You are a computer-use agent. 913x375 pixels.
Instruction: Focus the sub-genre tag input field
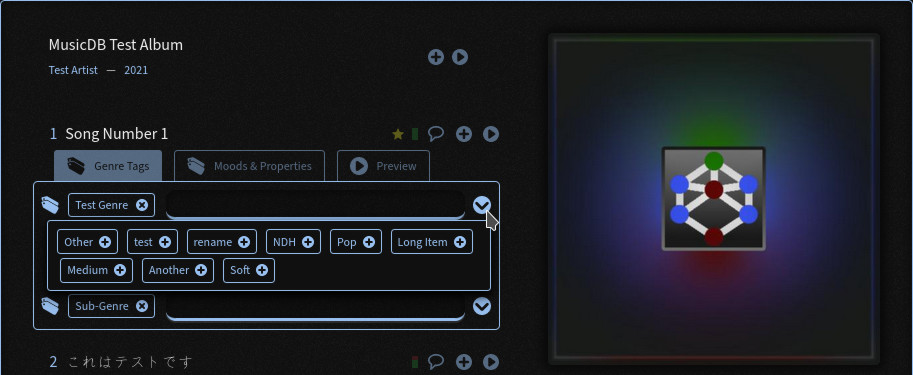tap(315, 306)
